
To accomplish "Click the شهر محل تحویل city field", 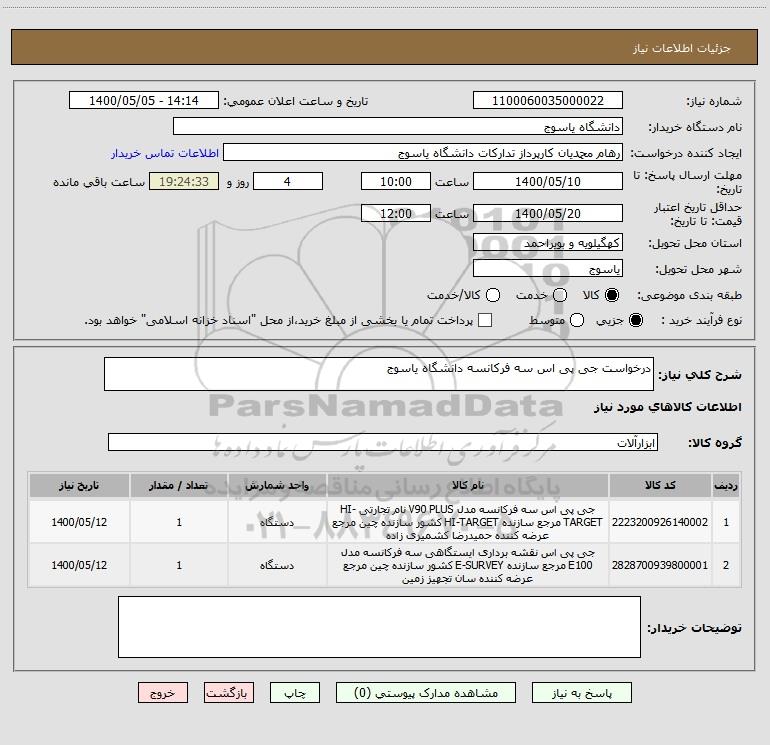I will [548, 268].
